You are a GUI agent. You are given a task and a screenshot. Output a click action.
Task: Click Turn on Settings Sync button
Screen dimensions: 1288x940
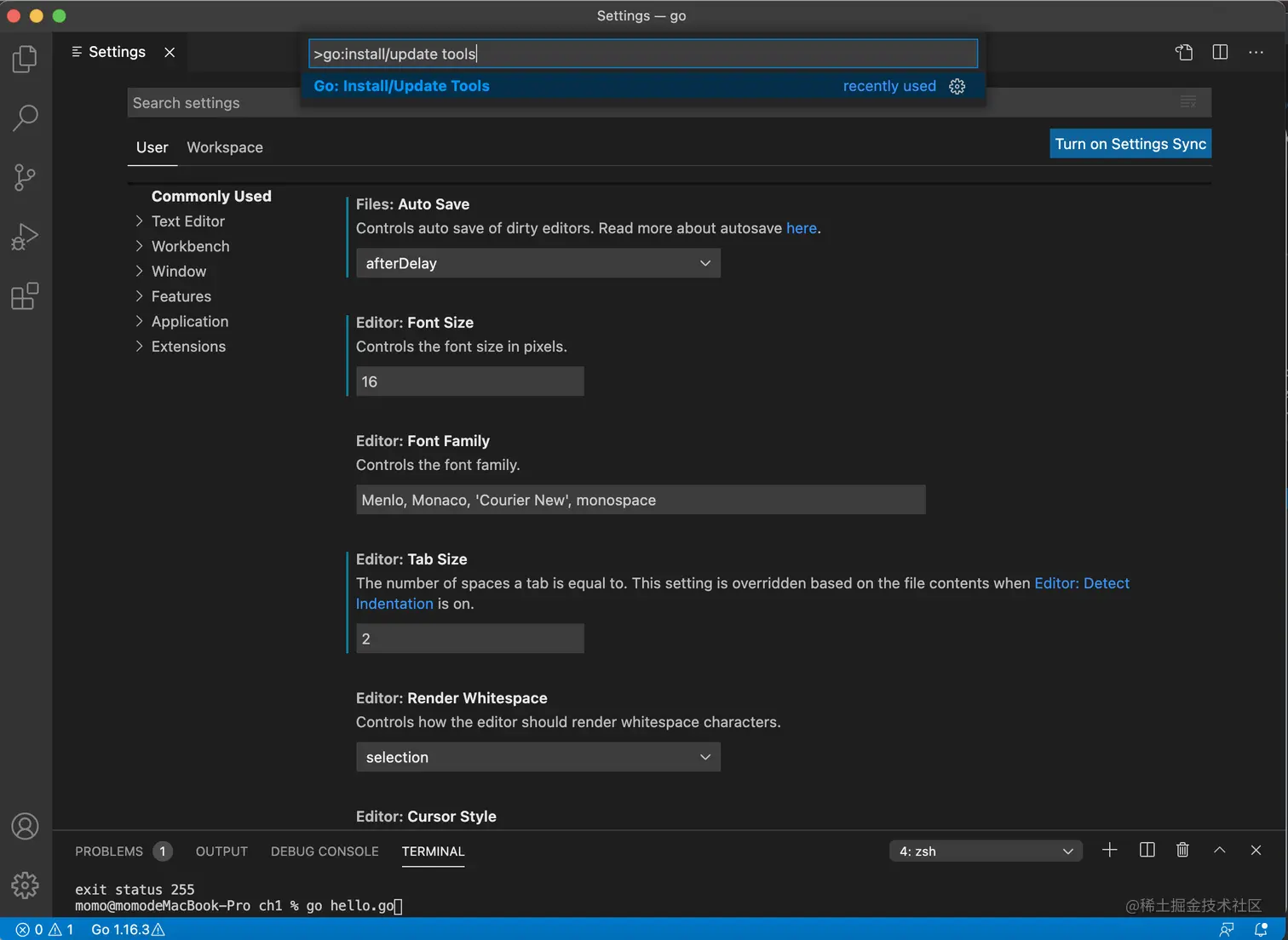pyautogui.click(x=1130, y=144)
